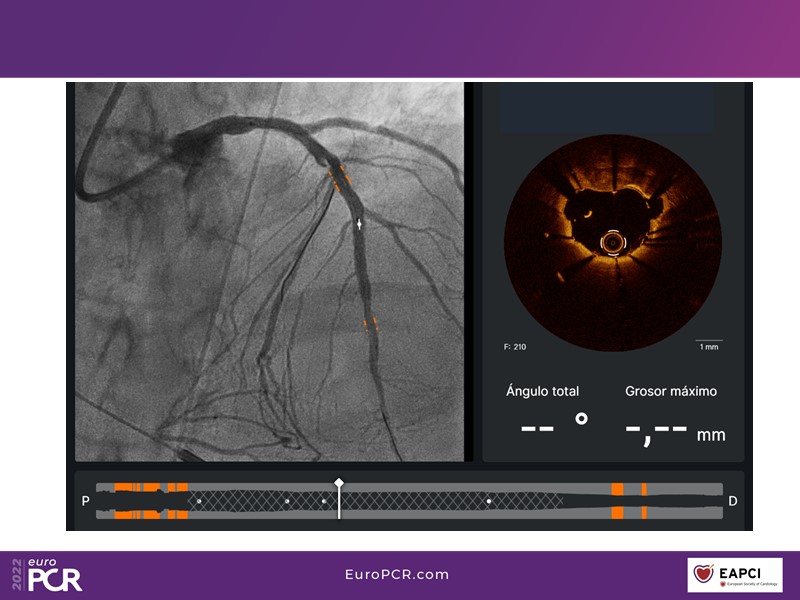Click the 1 mm scale bar

coord(709,345)
